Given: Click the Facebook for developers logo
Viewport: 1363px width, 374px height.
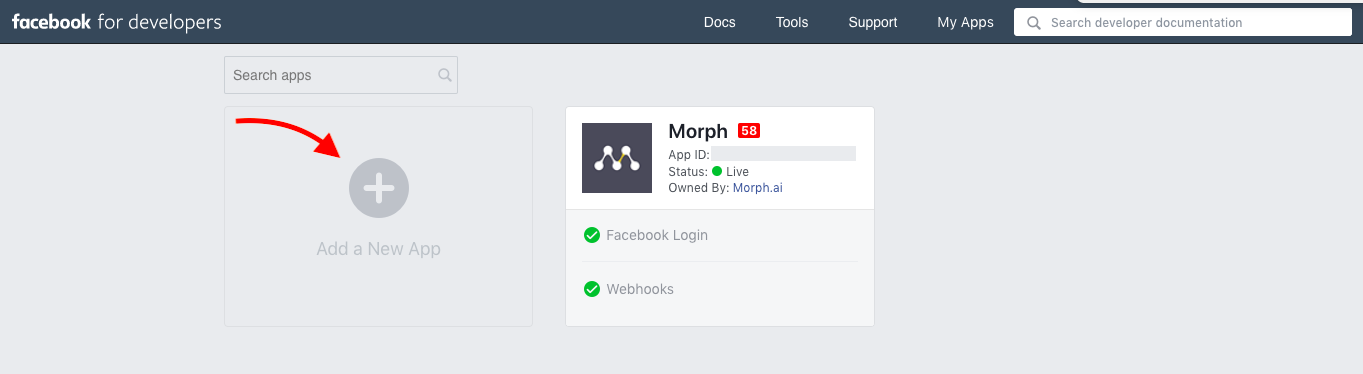Looking at the screenshot, I should [x=117, y=22].
